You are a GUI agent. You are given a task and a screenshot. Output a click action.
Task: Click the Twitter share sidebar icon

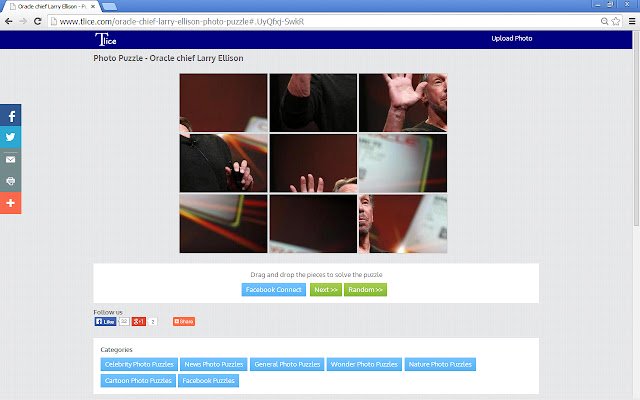click(x=11, y=137)
